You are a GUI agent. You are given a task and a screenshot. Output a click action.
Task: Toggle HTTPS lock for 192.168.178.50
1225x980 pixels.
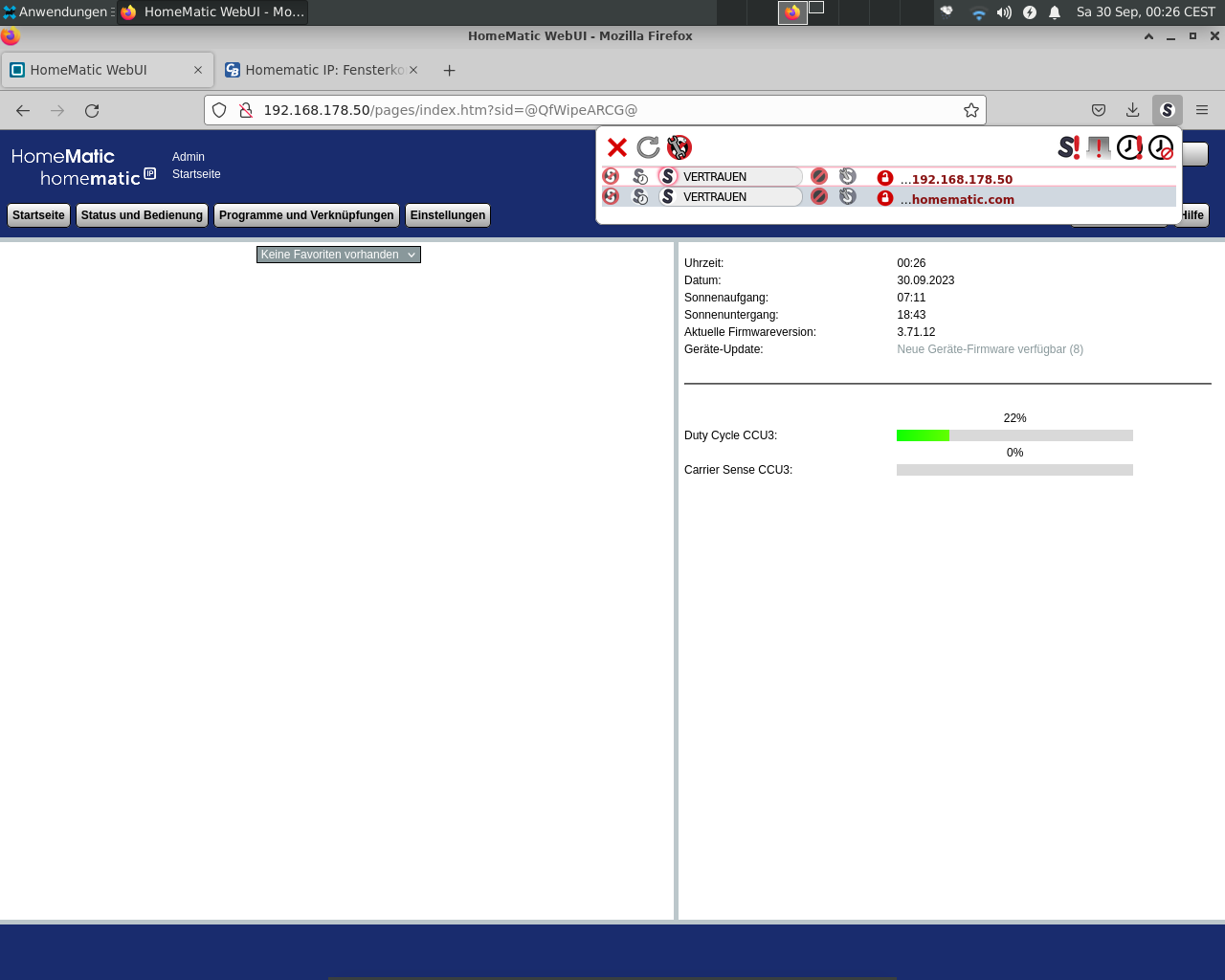click(x=885, y=178)
